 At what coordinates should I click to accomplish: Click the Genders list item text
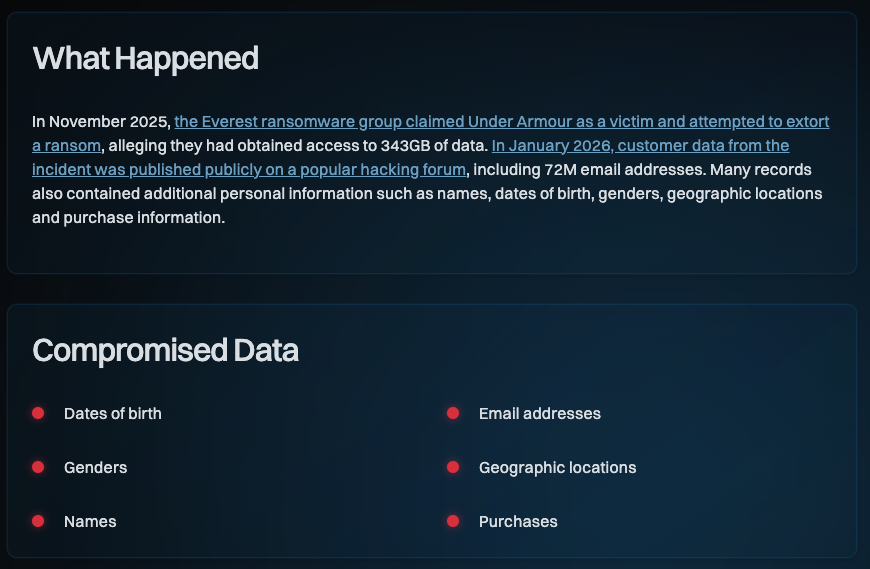(95, 467)
